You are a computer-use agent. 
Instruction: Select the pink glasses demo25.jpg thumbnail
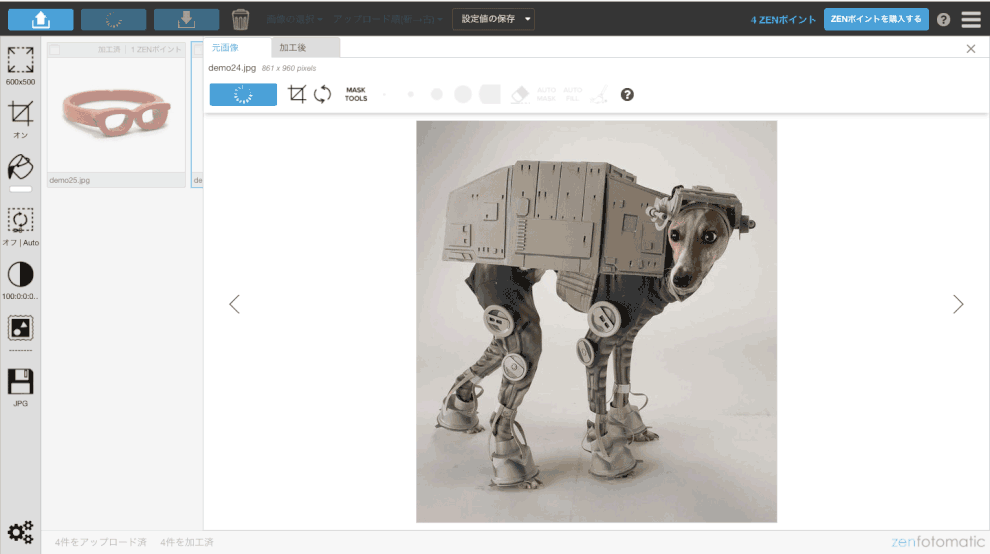(116, 115)
